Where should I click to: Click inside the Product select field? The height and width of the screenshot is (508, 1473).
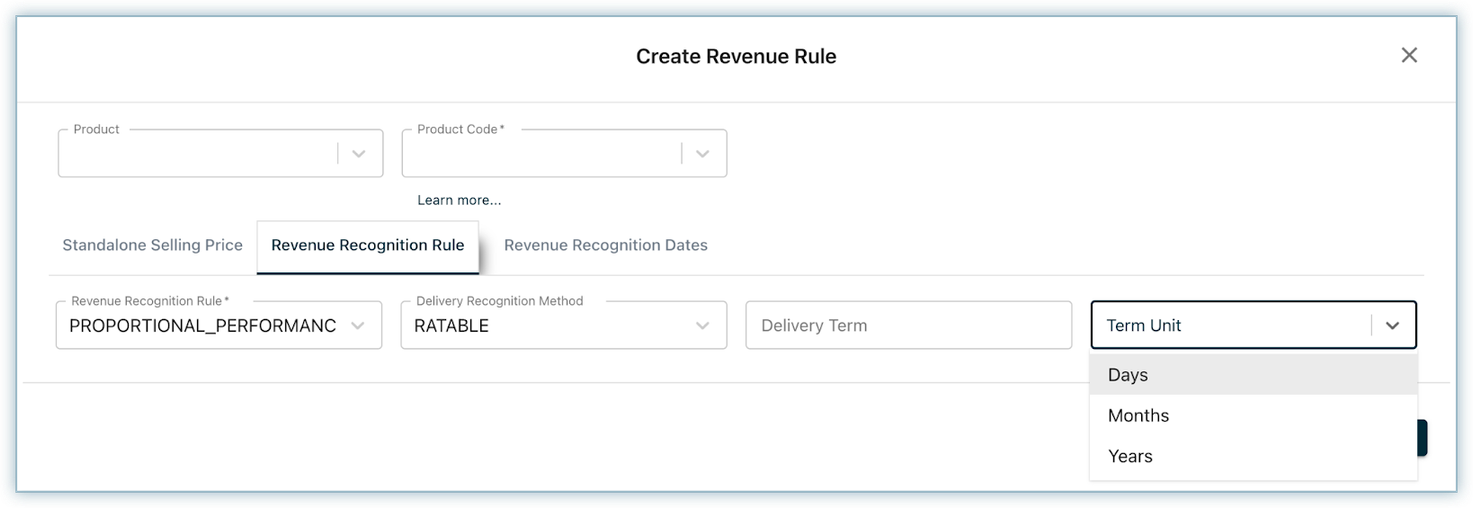pos(196,154)
